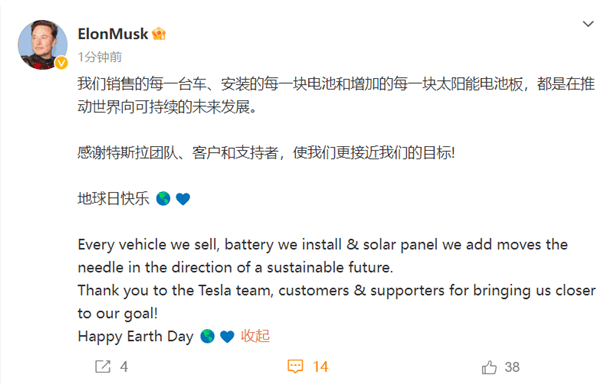Click the blue heart after "地球日快乐"
This screenshot has height=384, width=600.
(x=183, y=199)
